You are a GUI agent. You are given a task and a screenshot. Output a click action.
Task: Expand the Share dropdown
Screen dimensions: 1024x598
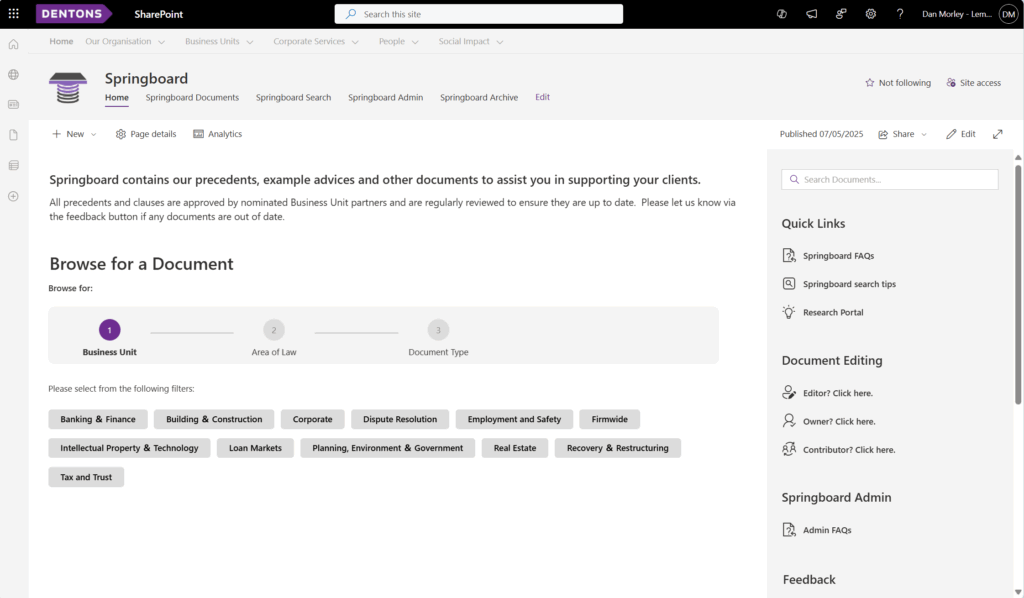[903, 134]
